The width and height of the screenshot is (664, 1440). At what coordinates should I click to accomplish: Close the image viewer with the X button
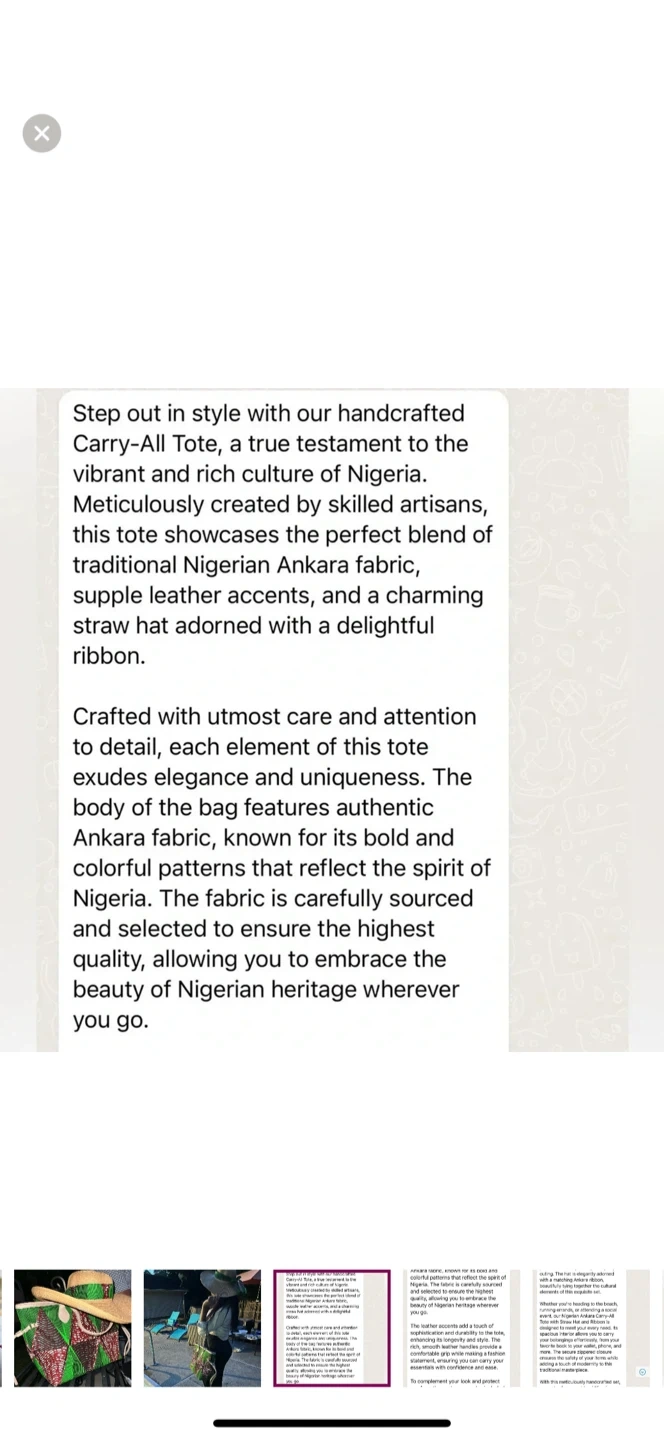[42, 133]
